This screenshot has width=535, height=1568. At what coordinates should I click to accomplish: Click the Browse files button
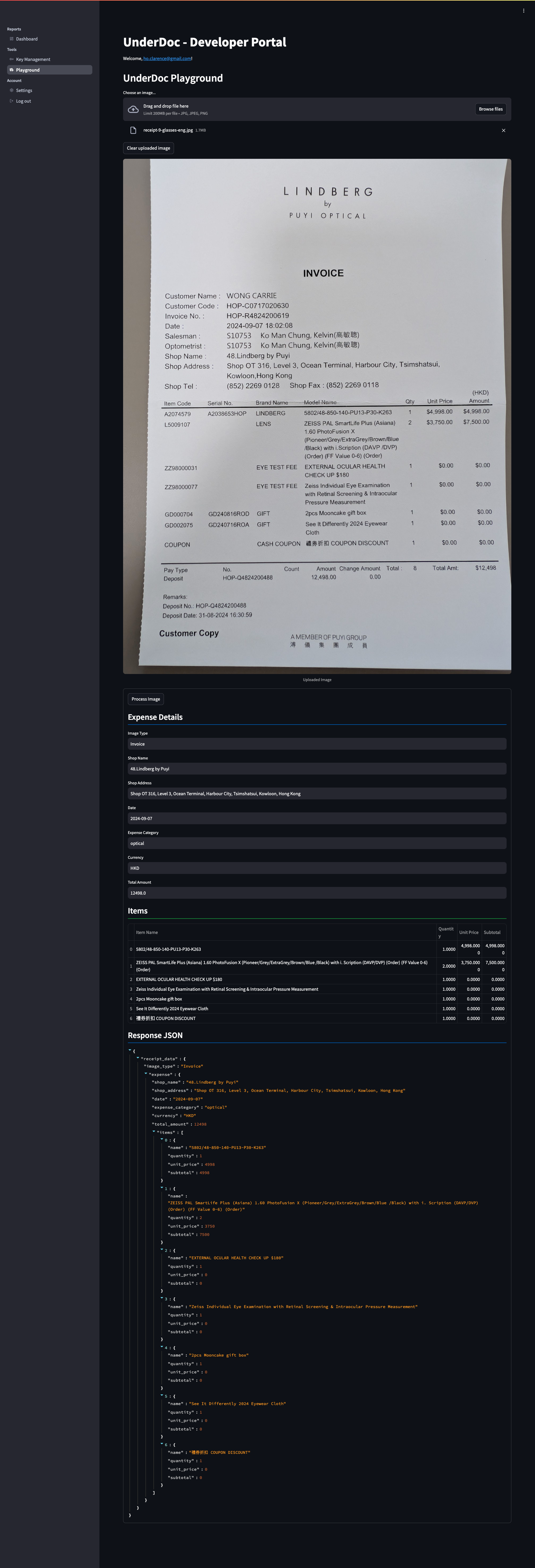[491, 109]
